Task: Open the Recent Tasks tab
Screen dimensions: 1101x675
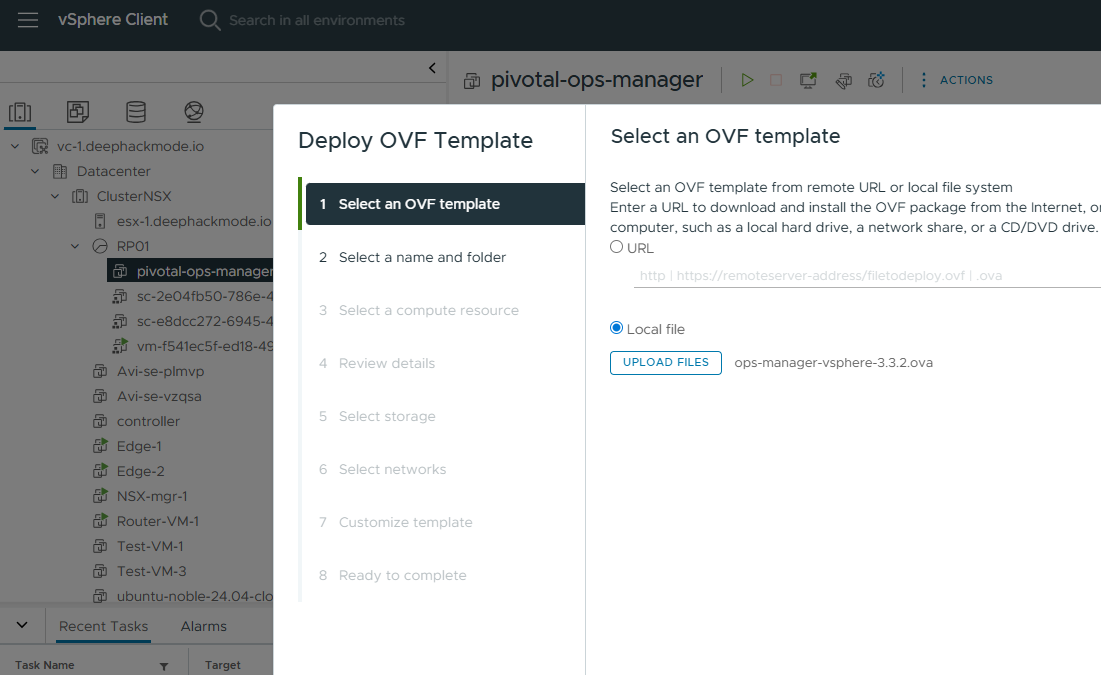Action: (103, 626)
